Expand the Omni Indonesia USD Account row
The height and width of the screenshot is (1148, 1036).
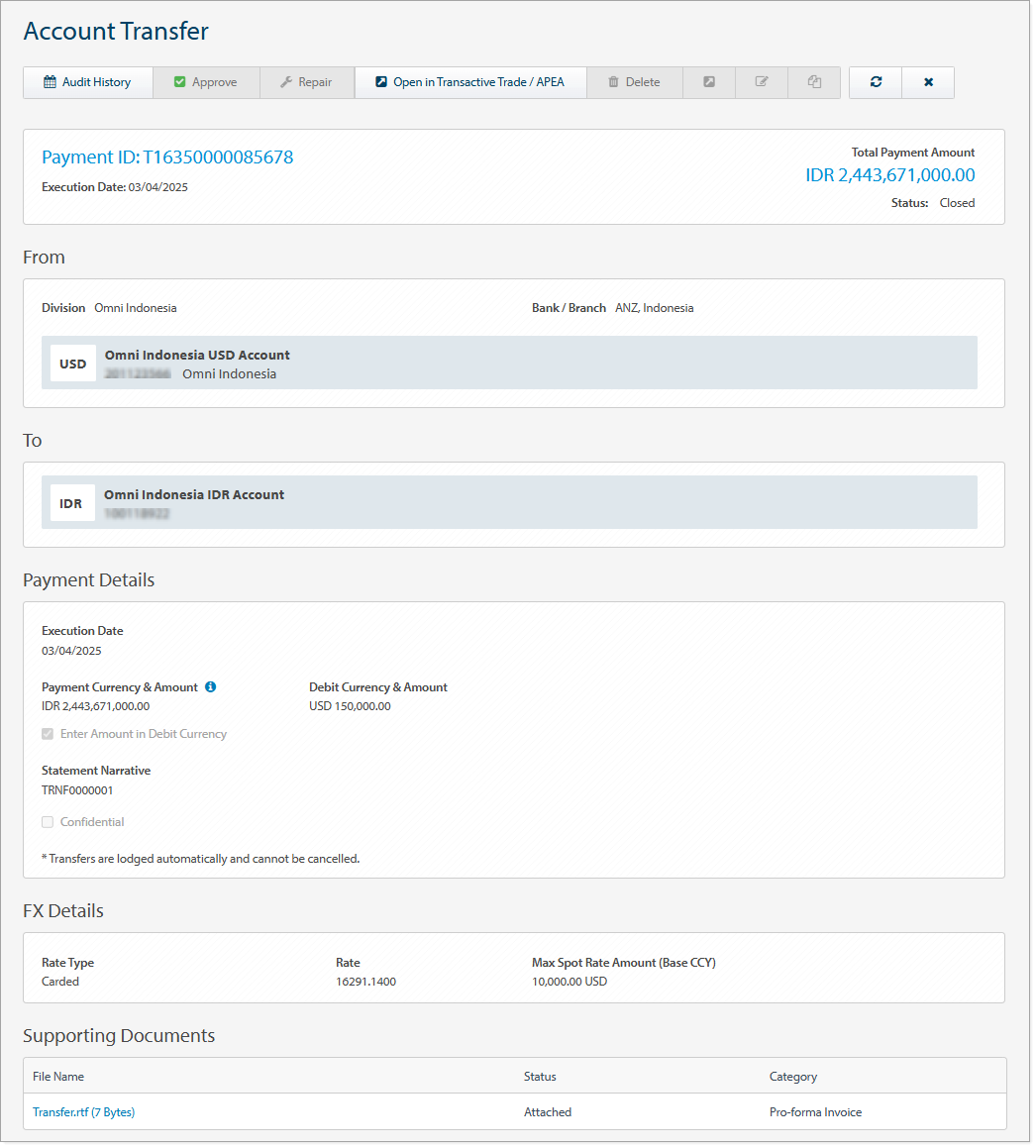point(509,364)
